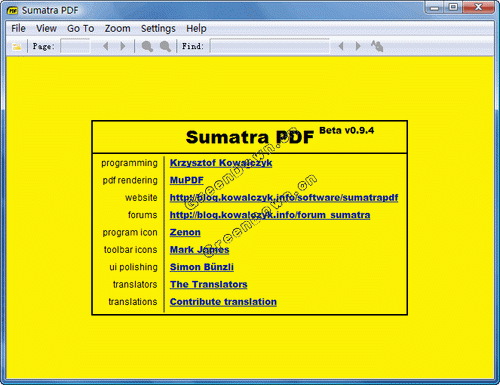Find next match arrow
The image size is (500, 385).
pos(358,46)
